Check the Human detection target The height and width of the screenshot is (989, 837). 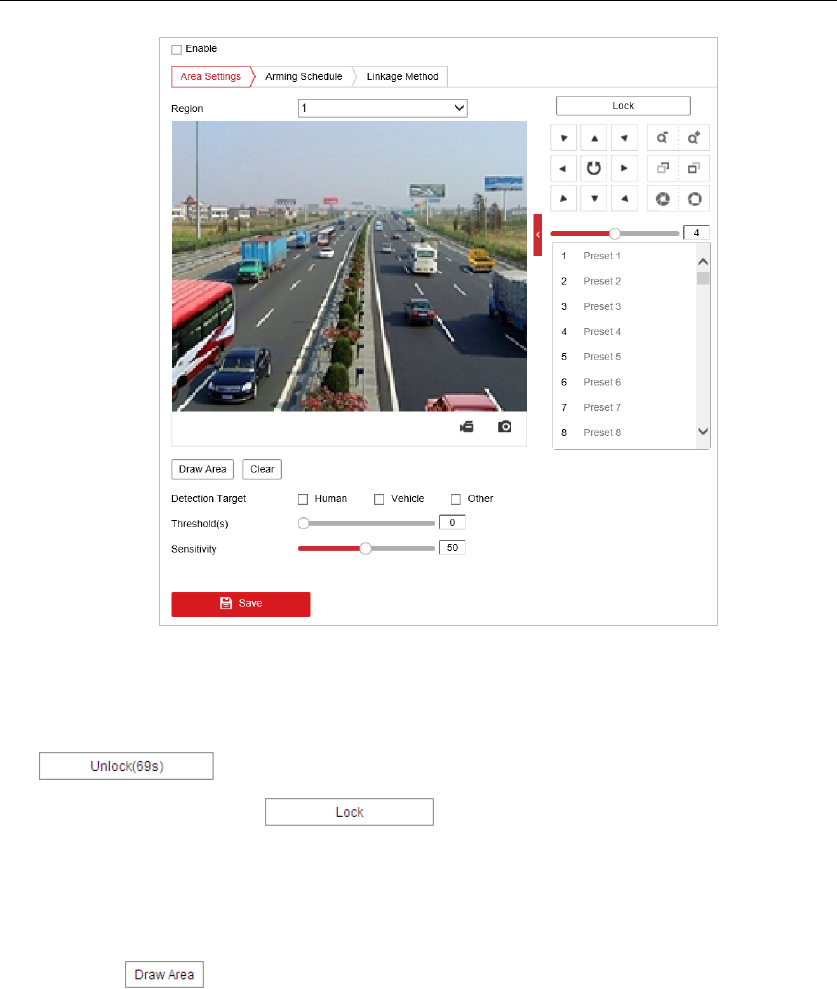click(x=303, y=499)
